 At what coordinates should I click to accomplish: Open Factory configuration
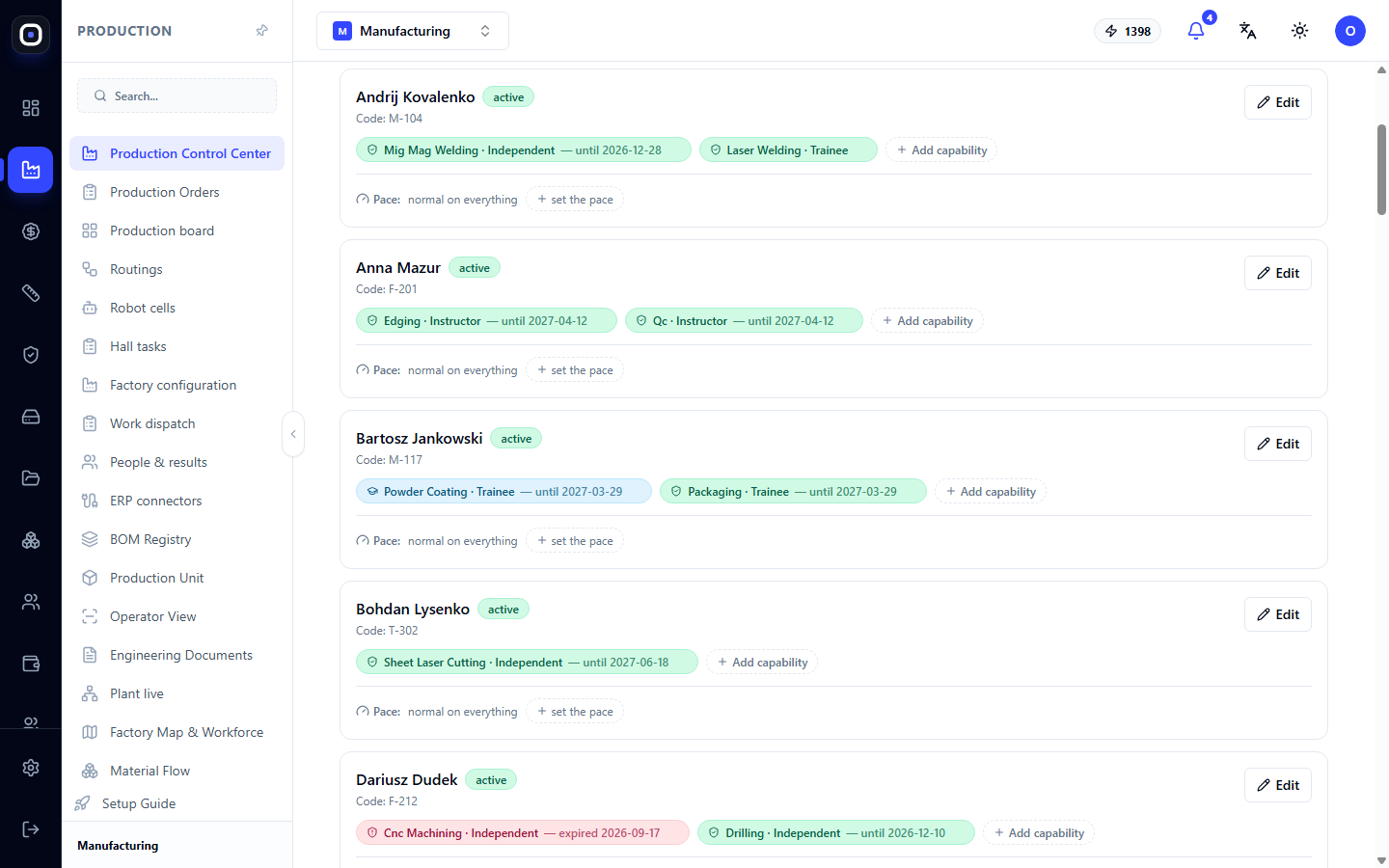(177, 385)
